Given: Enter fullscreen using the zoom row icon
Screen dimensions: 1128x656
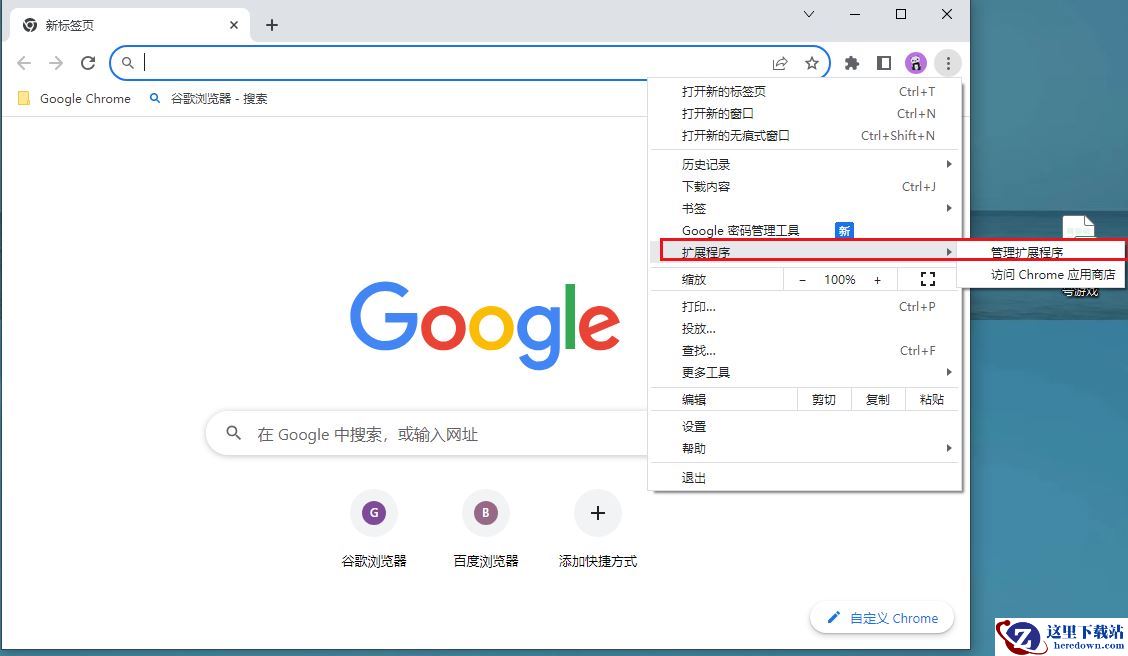Looking at the screenshot, I should point(927,280).
